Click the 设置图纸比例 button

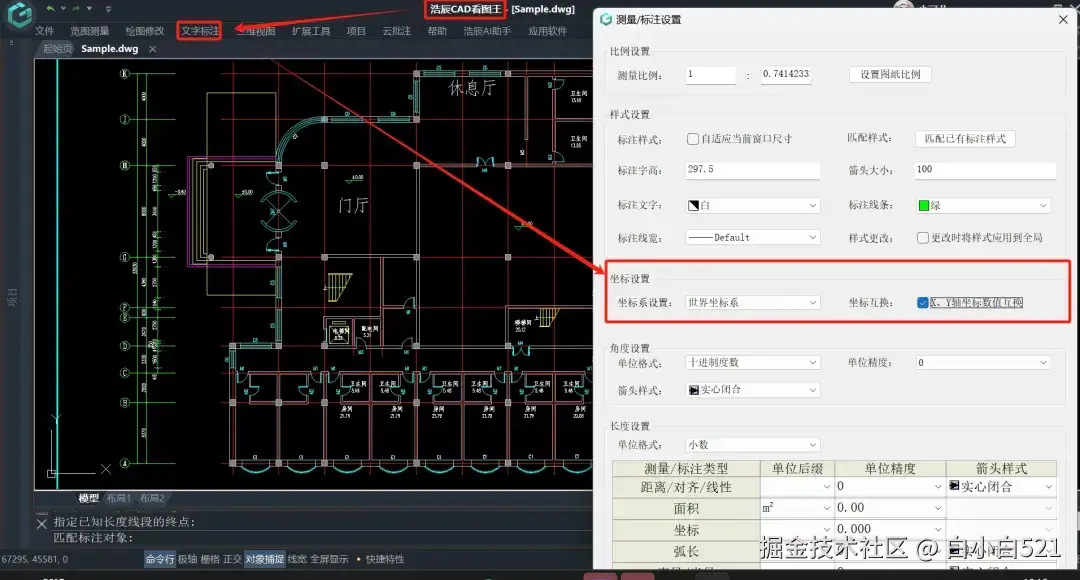tap(890, 74)
